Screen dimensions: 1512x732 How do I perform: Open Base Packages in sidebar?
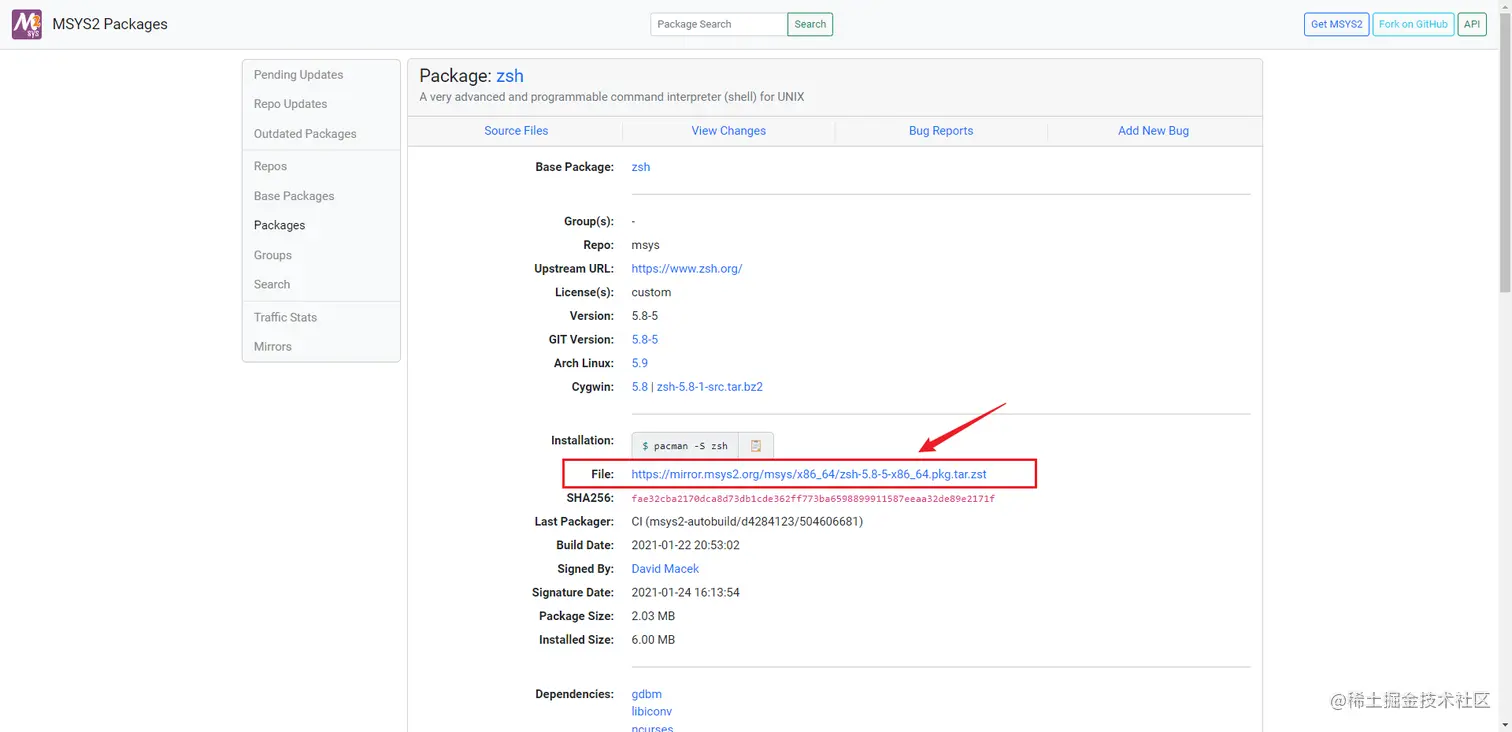coord(294,196)
